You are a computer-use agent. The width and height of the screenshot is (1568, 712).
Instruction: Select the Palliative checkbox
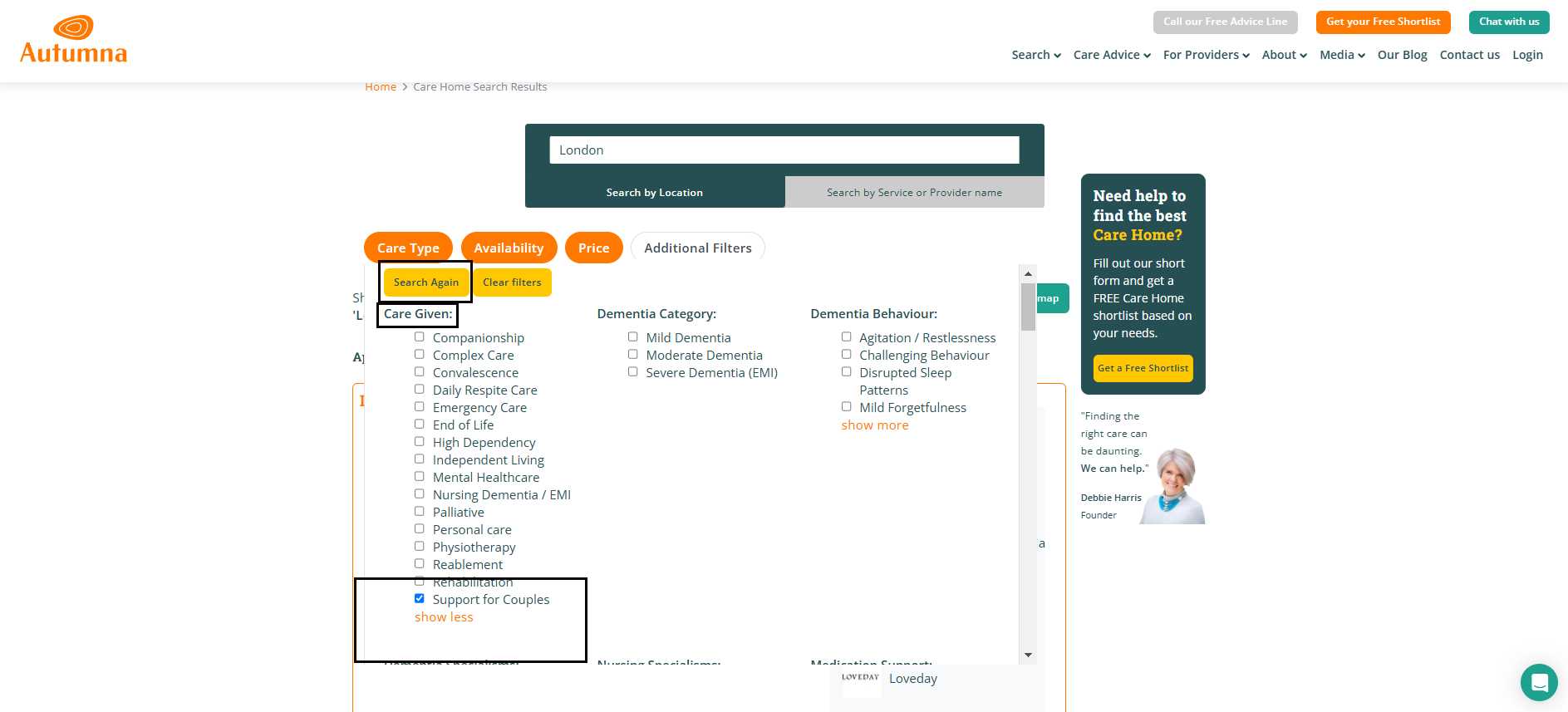tap(420, 512)
